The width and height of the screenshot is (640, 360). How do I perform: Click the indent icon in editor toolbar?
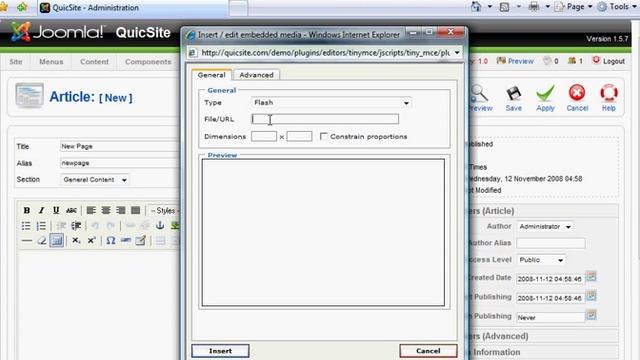[x=76, y=226]
